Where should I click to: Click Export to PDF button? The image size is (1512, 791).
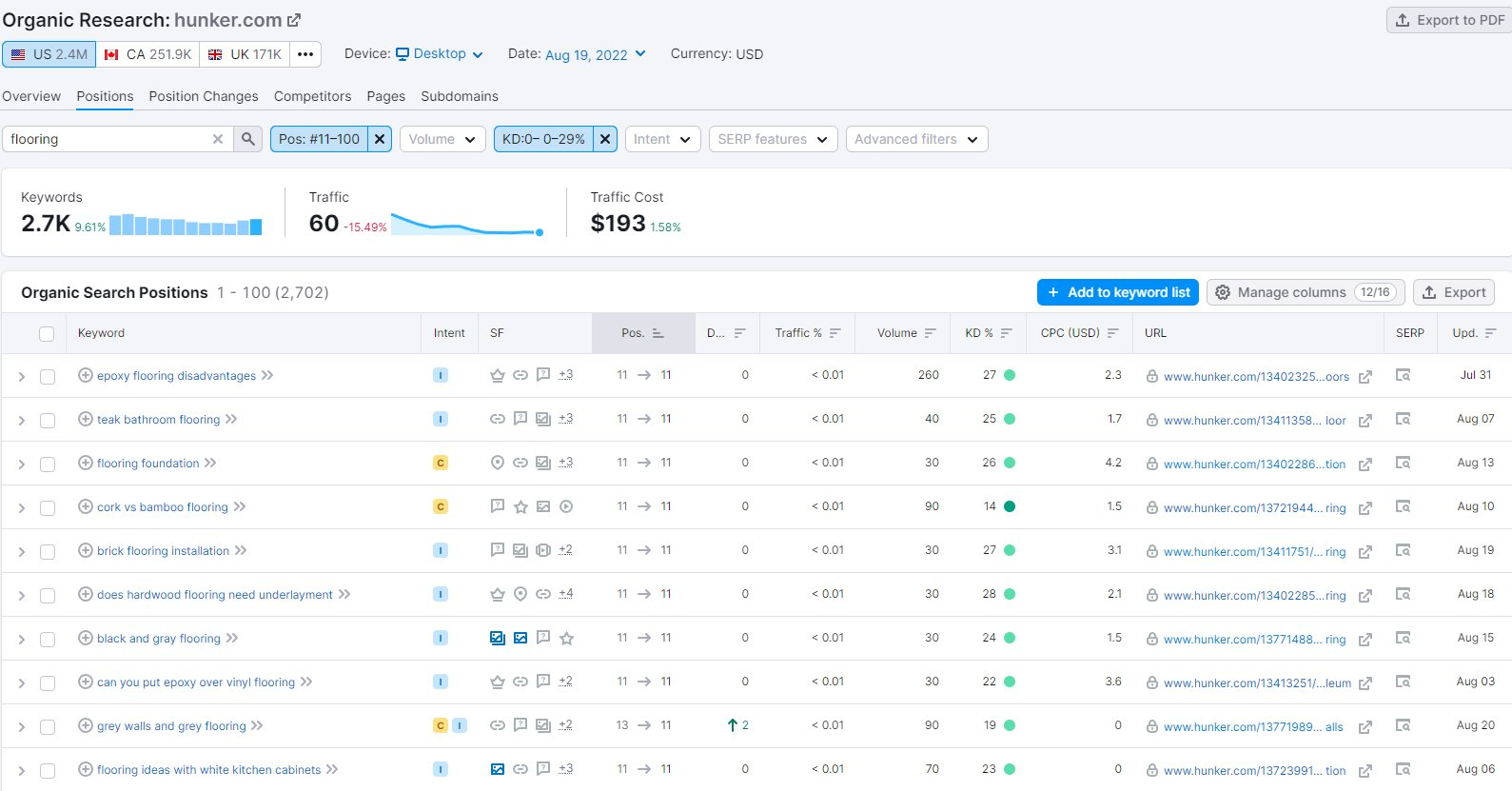pos(1449,20)
